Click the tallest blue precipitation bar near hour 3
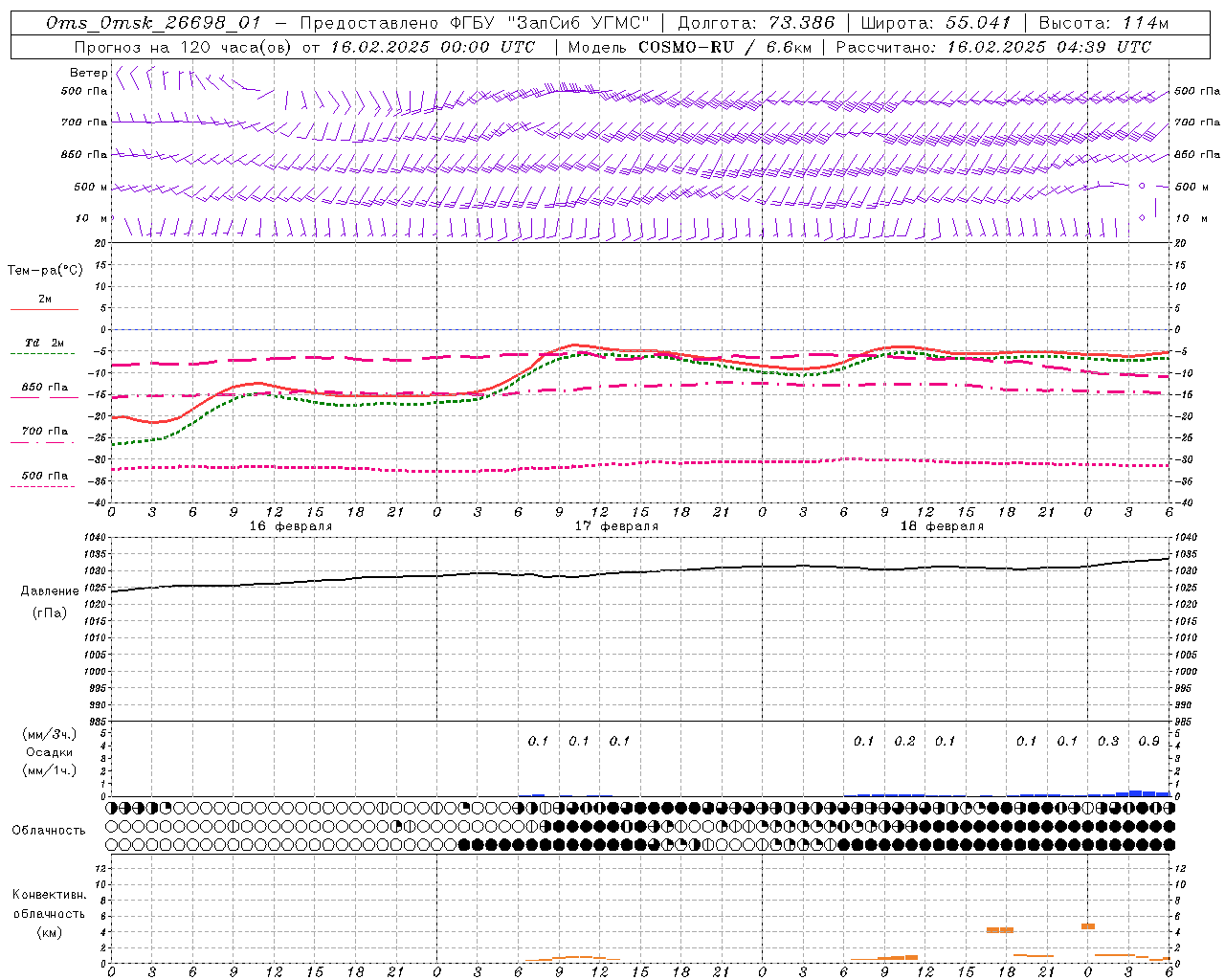Image resolution: width=1225 pixels, height=980 pixels. 1135,792
